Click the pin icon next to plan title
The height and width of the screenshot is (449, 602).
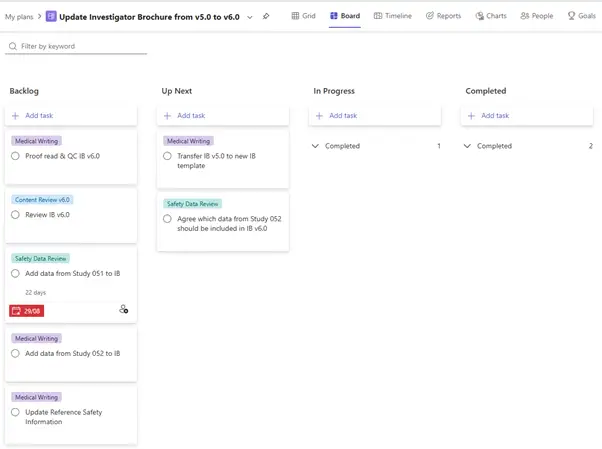266,16
